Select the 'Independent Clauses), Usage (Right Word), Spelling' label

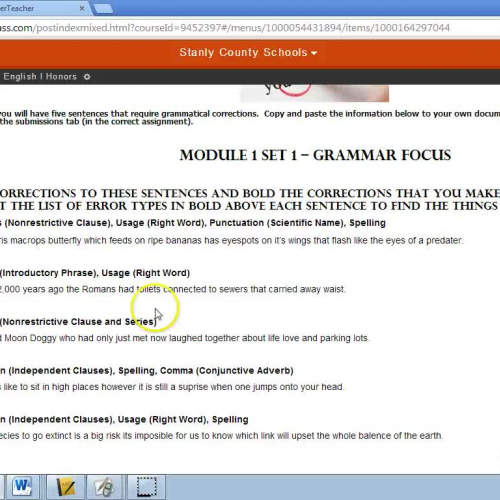point(128,419)
